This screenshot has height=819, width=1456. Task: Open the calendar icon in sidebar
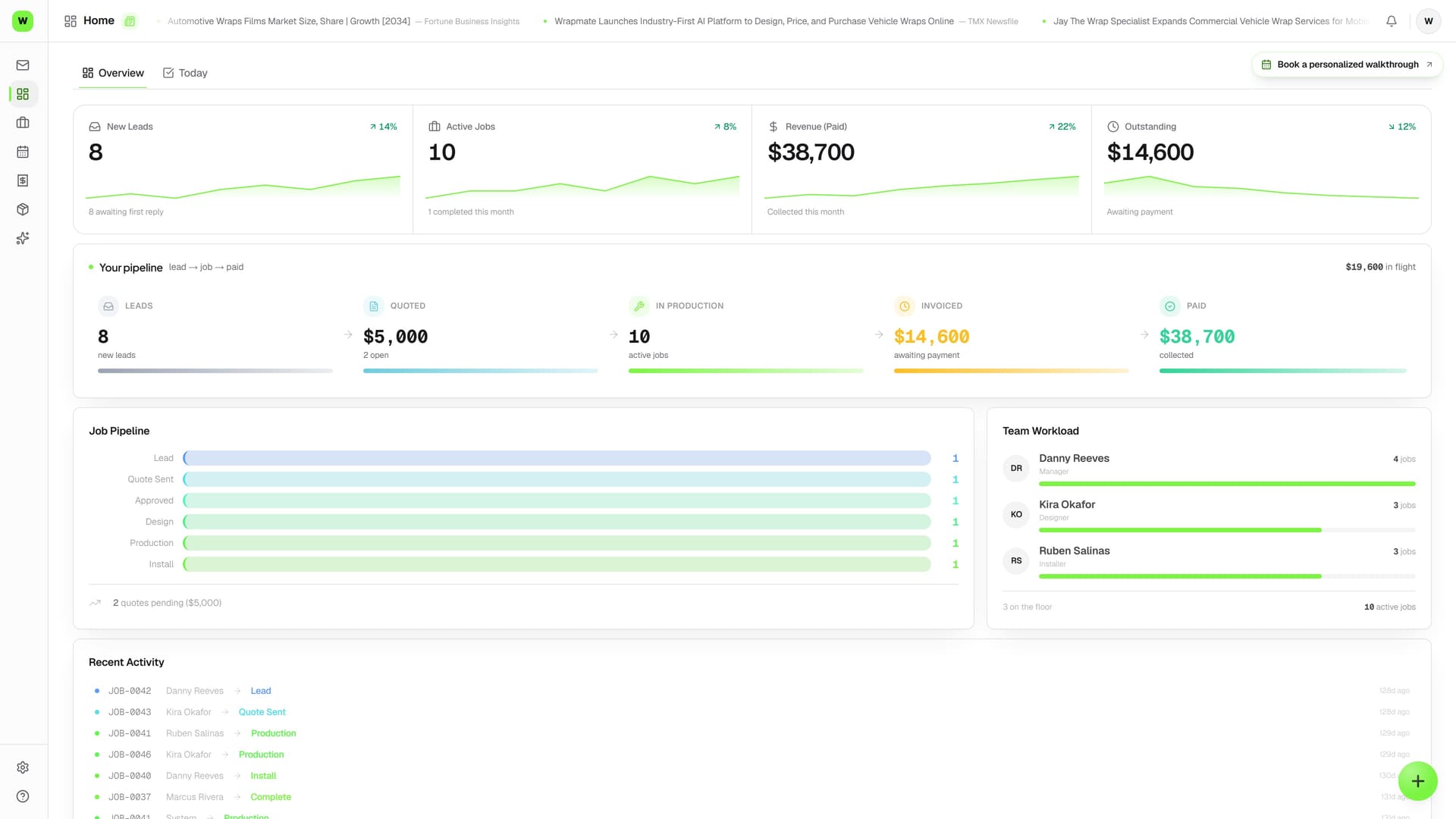[x=23, y=152]
